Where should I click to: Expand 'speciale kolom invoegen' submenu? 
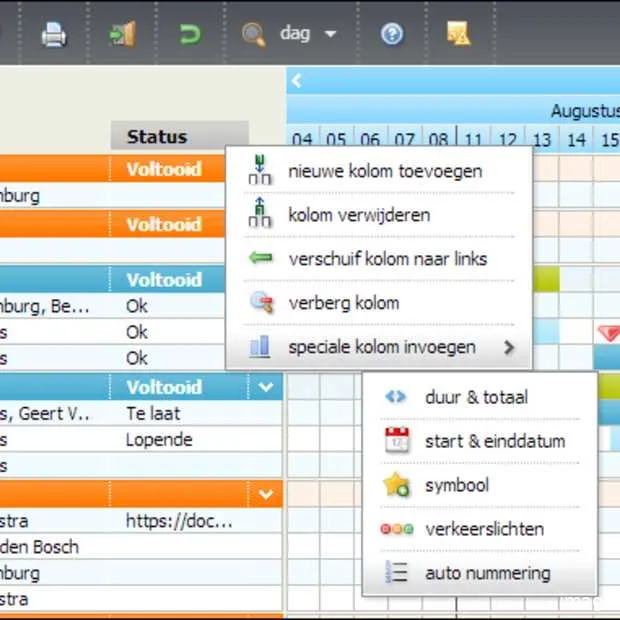(381, 347)
